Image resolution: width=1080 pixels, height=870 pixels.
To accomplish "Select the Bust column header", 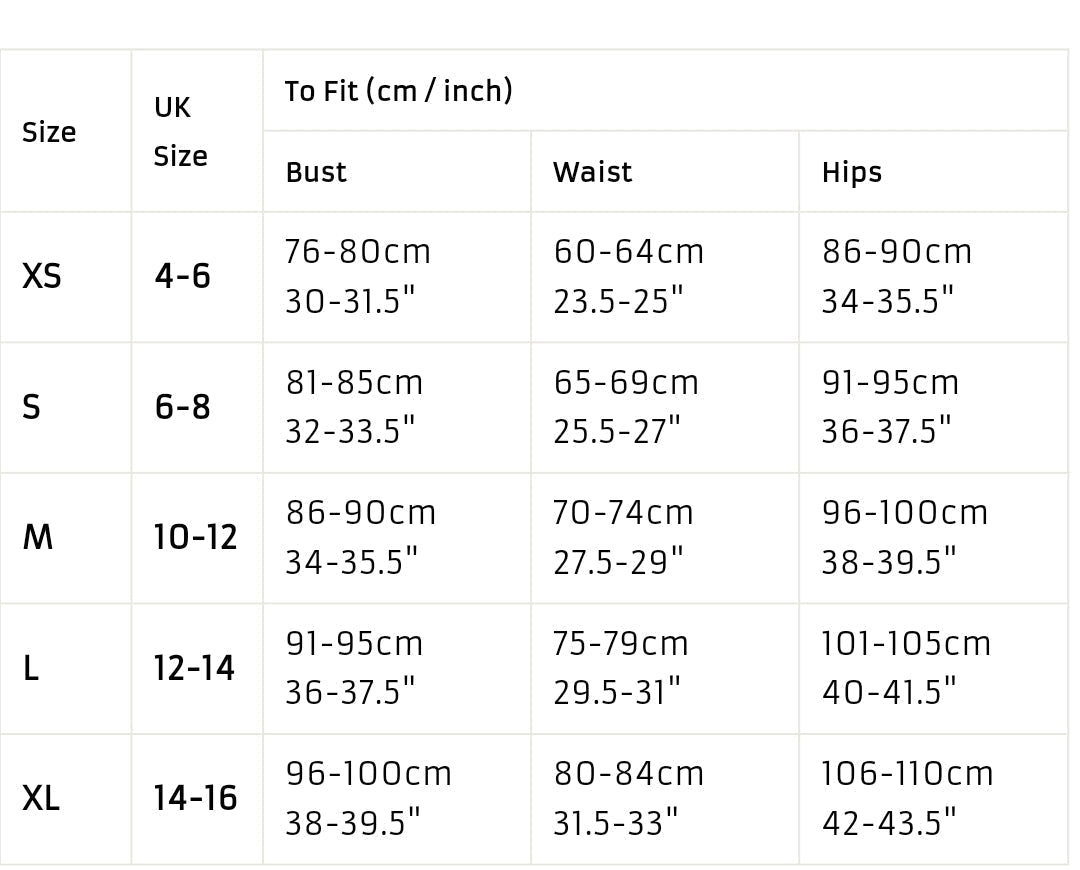I will click(x=316, y=172).
